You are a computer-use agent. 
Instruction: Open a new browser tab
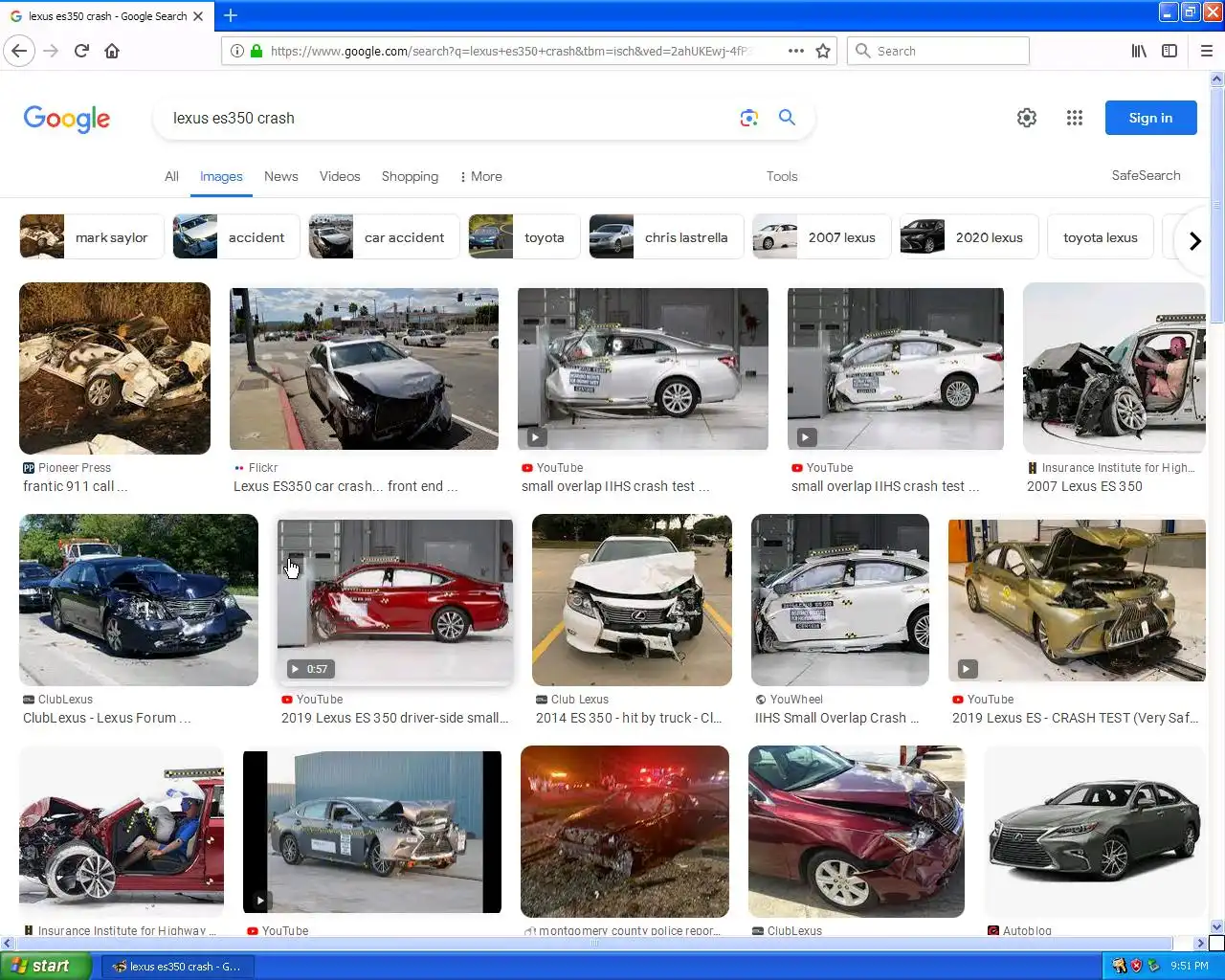[x=231, y=15]
